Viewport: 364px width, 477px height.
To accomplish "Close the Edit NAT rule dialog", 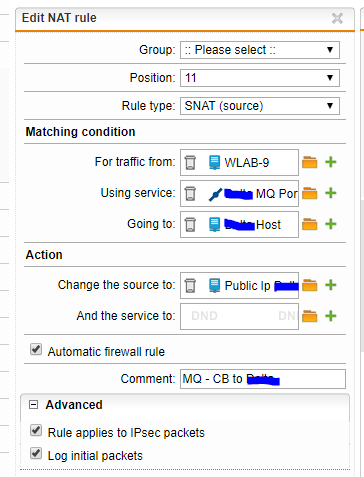I will pyautogui.click(x=337, y=18).
